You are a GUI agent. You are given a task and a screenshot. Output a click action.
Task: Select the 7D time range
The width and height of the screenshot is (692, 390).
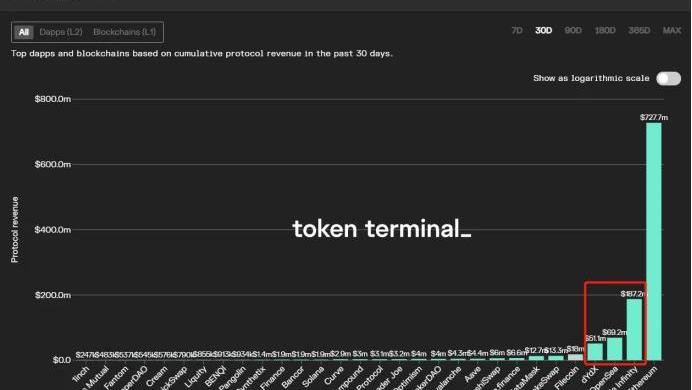pyautogui.click(x=517, y=30)
